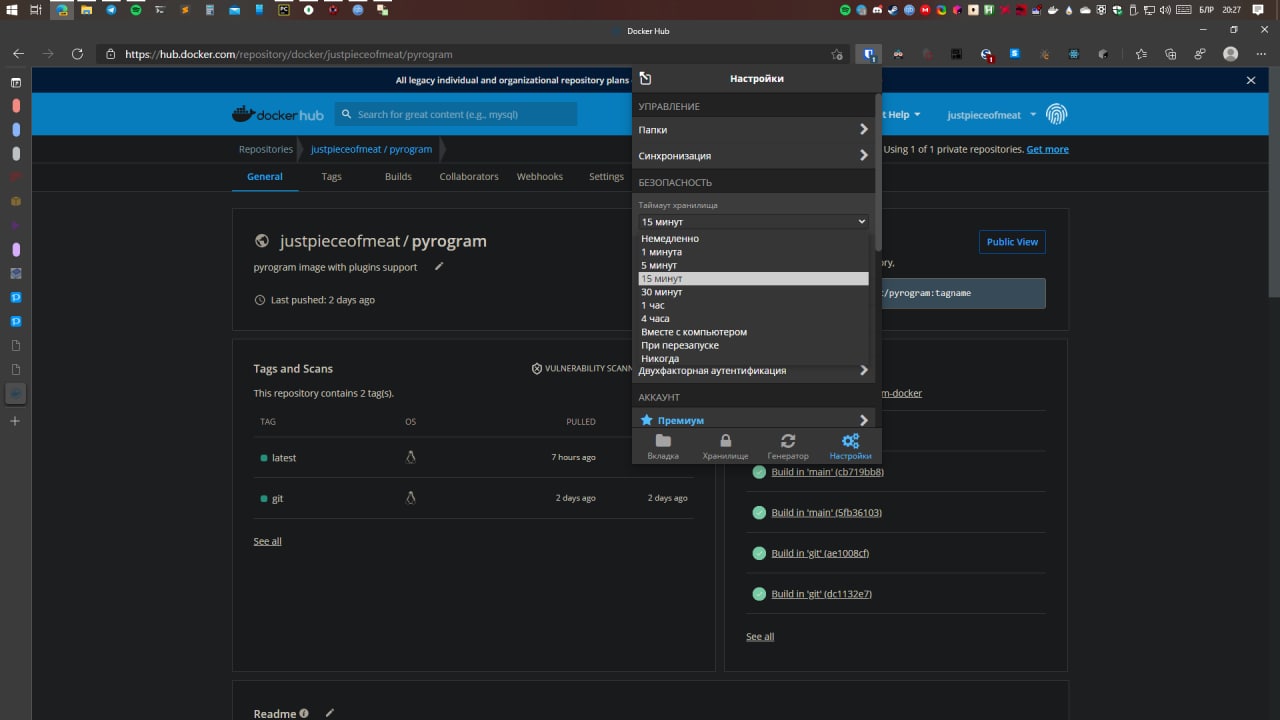
Task: Click the Public View button
Action: coord(1012,241)
